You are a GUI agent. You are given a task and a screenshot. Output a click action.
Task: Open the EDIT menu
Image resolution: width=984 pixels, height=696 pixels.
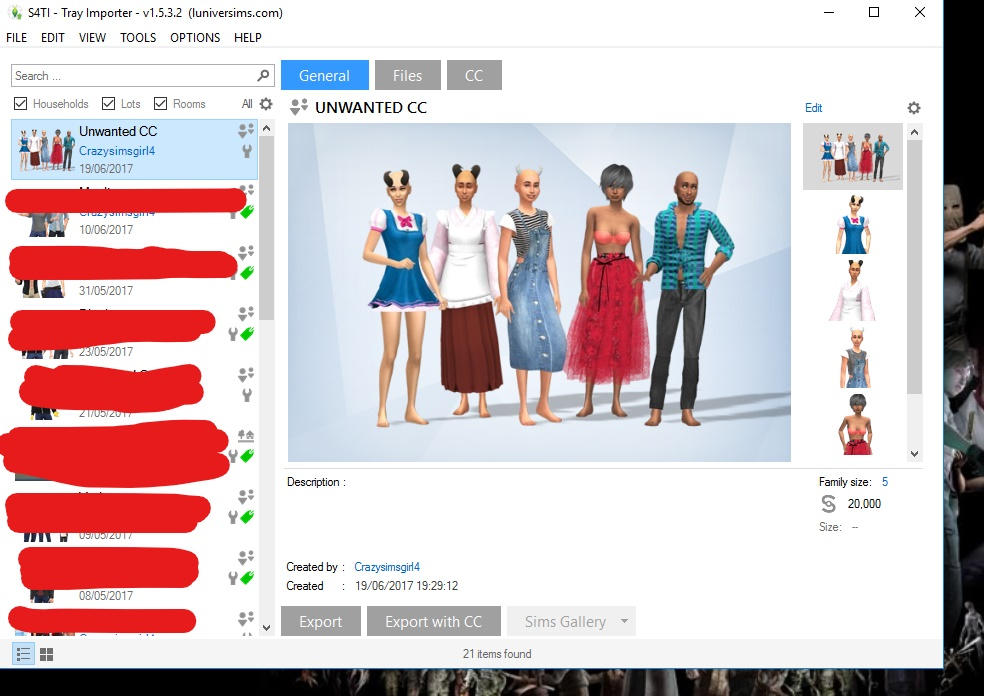click(53, 38)
